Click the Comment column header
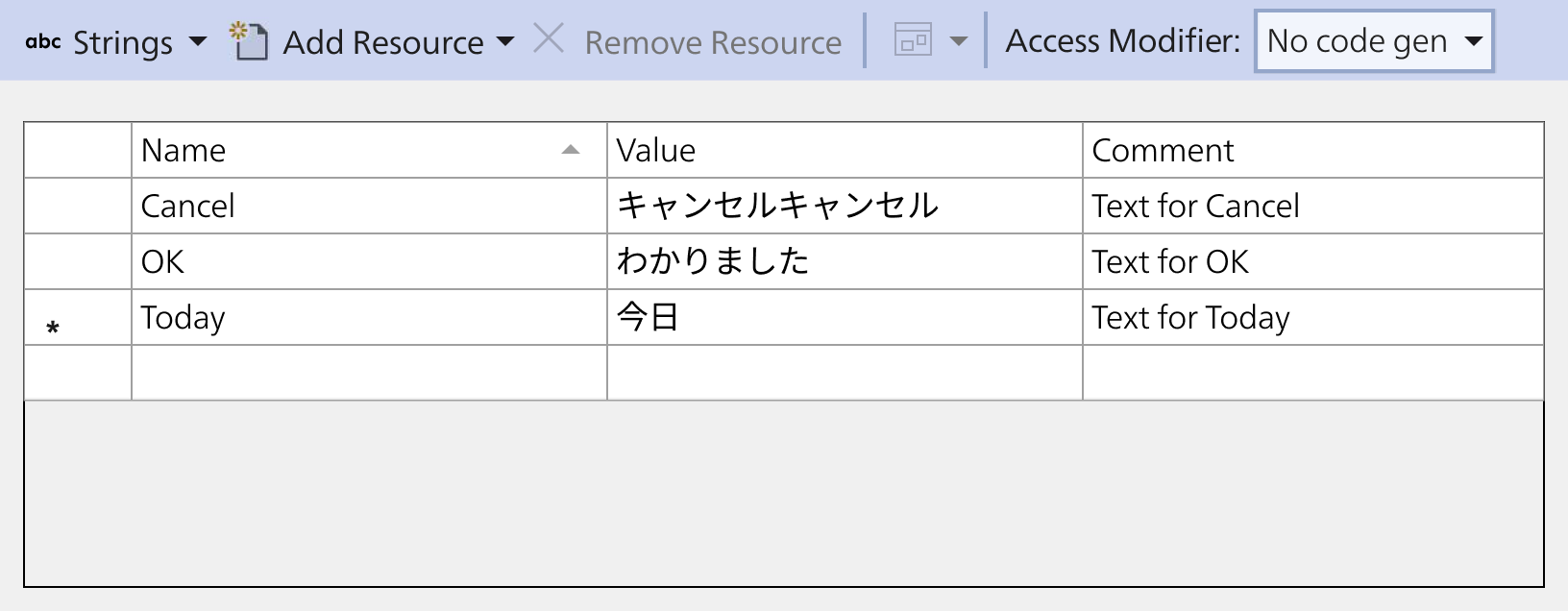The width and height of the screenshot is (1568, 611). click(x=1313, y=150)
